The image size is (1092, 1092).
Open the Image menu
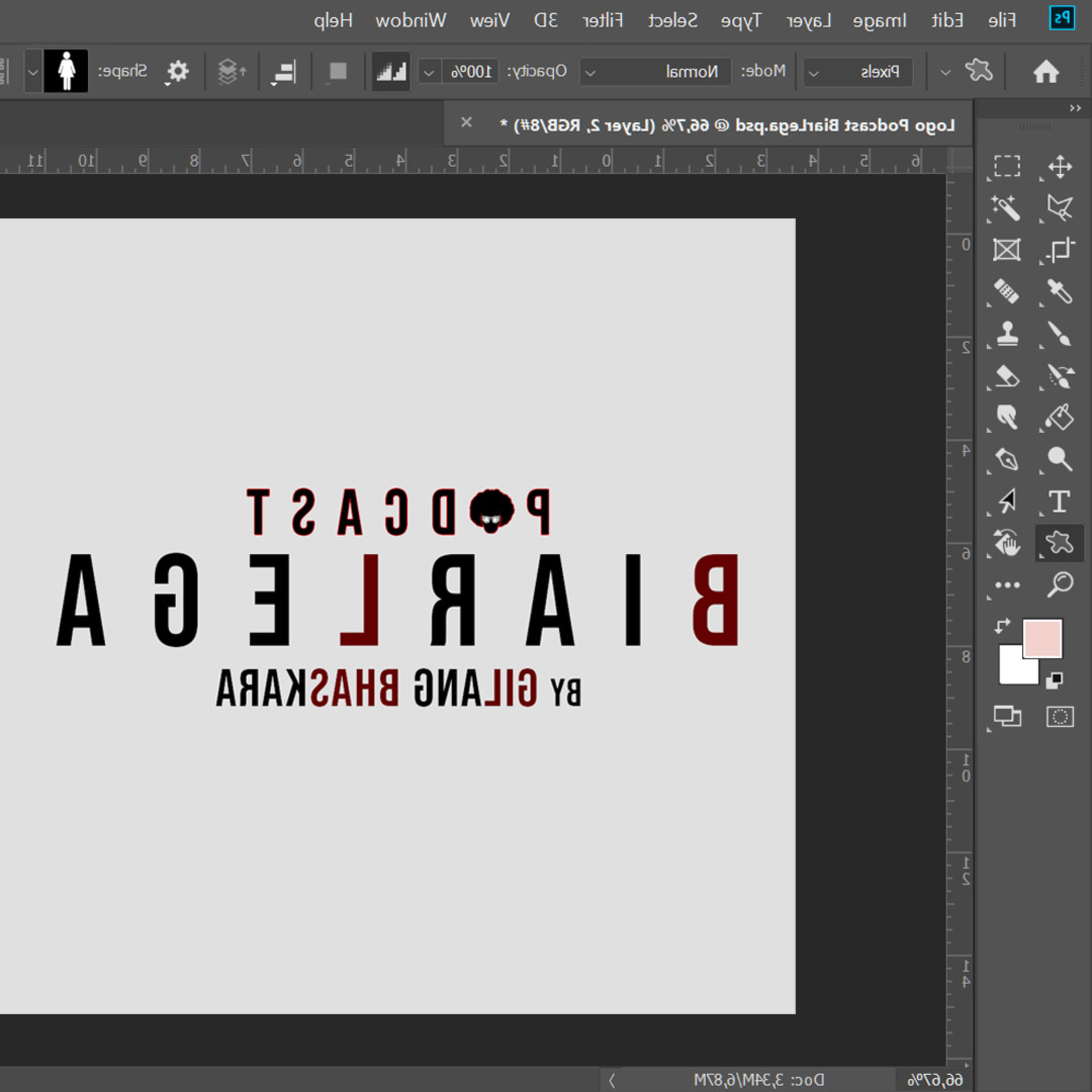coord(879,21)
